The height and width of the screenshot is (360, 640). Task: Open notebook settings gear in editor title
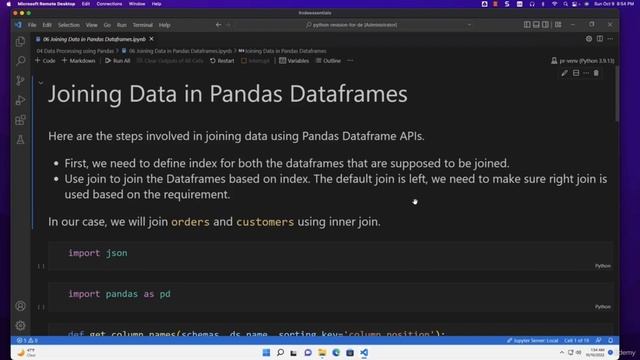point(589,39)
